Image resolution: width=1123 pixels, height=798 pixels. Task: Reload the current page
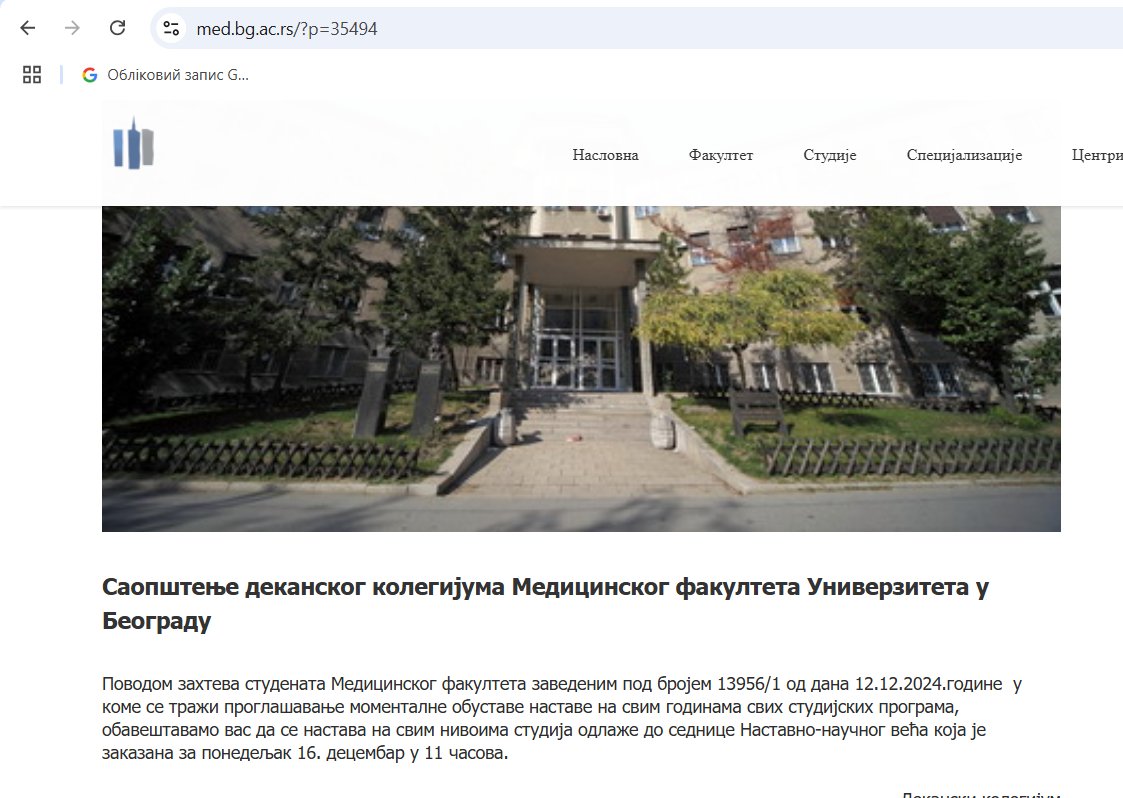[x=115, y=29]
